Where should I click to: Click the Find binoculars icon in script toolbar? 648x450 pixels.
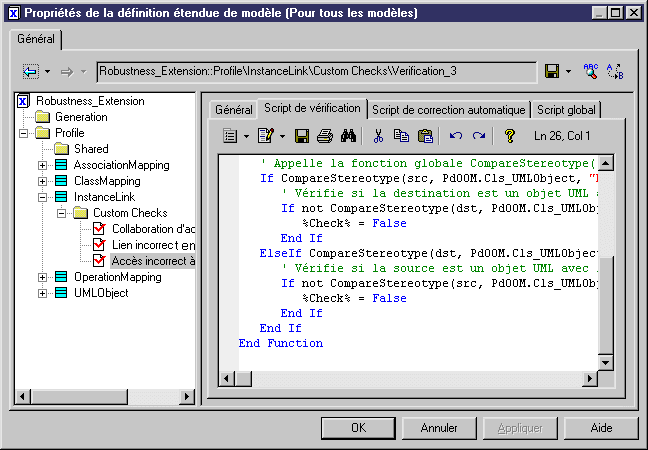[x=349, y=135]
